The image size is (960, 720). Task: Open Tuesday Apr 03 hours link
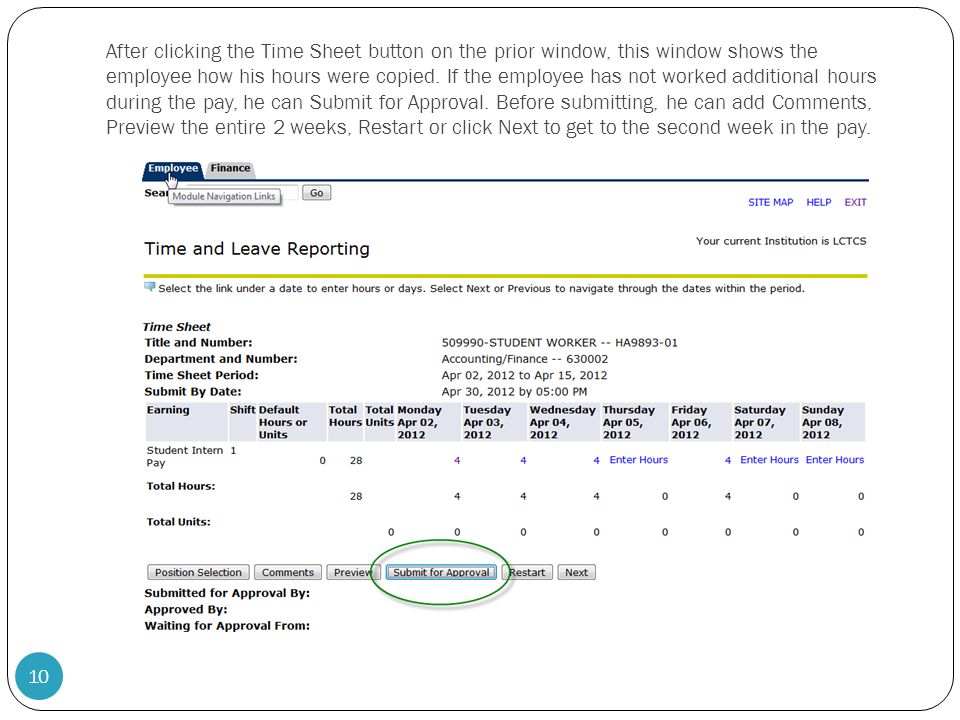[523, 460]
